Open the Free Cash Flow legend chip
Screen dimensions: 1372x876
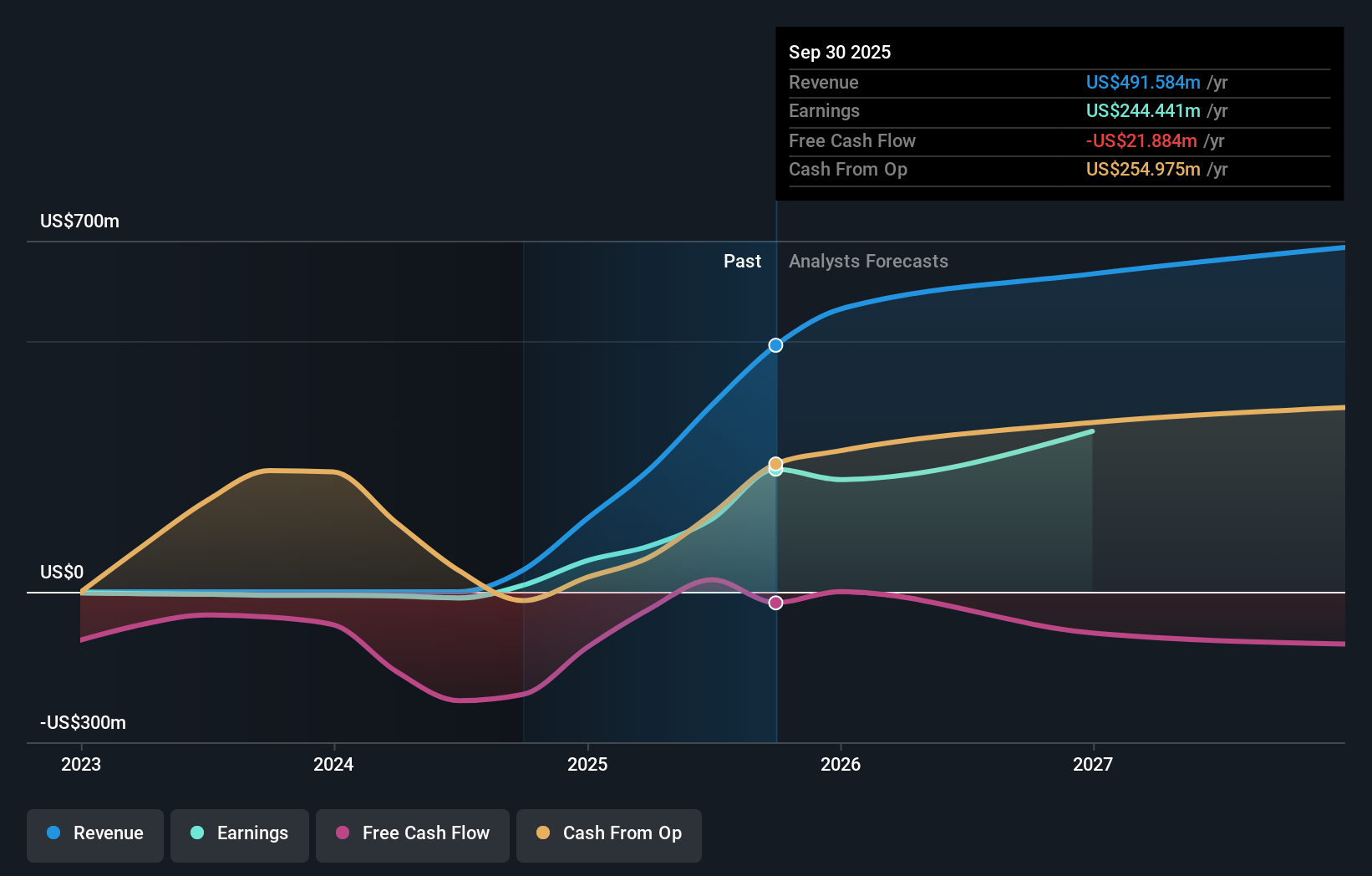click(412, 833)
